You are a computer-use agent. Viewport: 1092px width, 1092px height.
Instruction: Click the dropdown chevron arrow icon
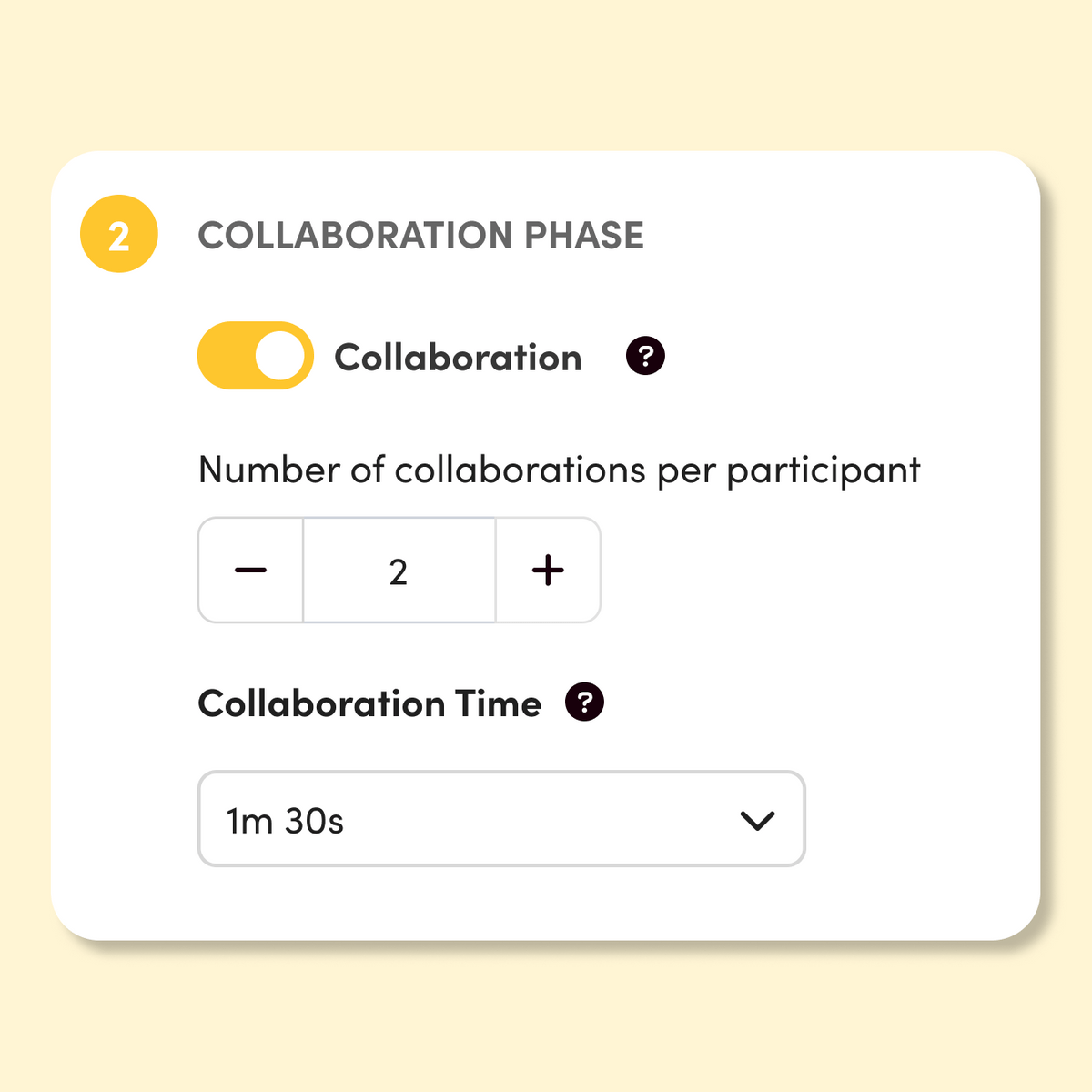point(757,820)
